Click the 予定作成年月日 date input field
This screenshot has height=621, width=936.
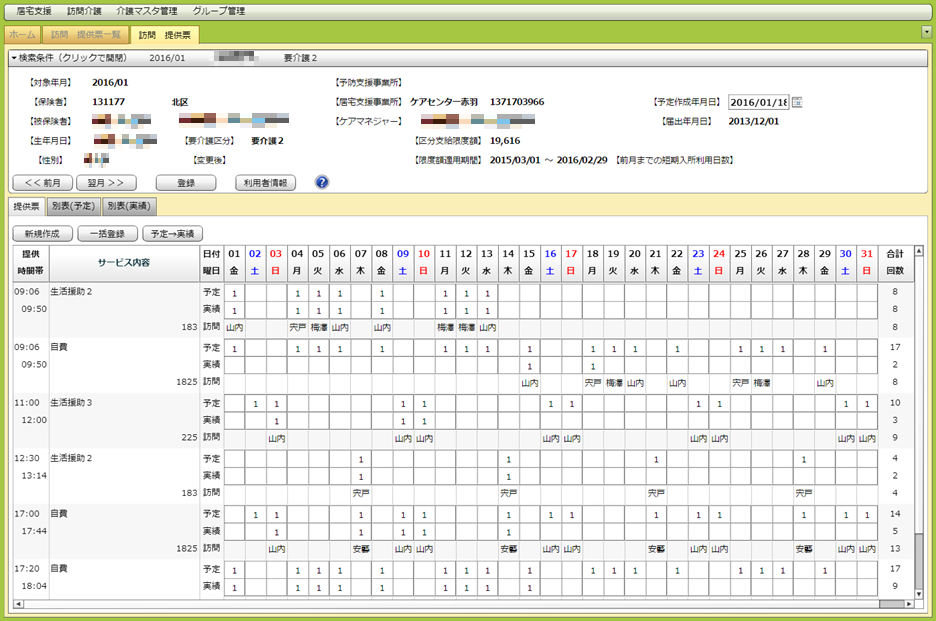coord(758,102)
